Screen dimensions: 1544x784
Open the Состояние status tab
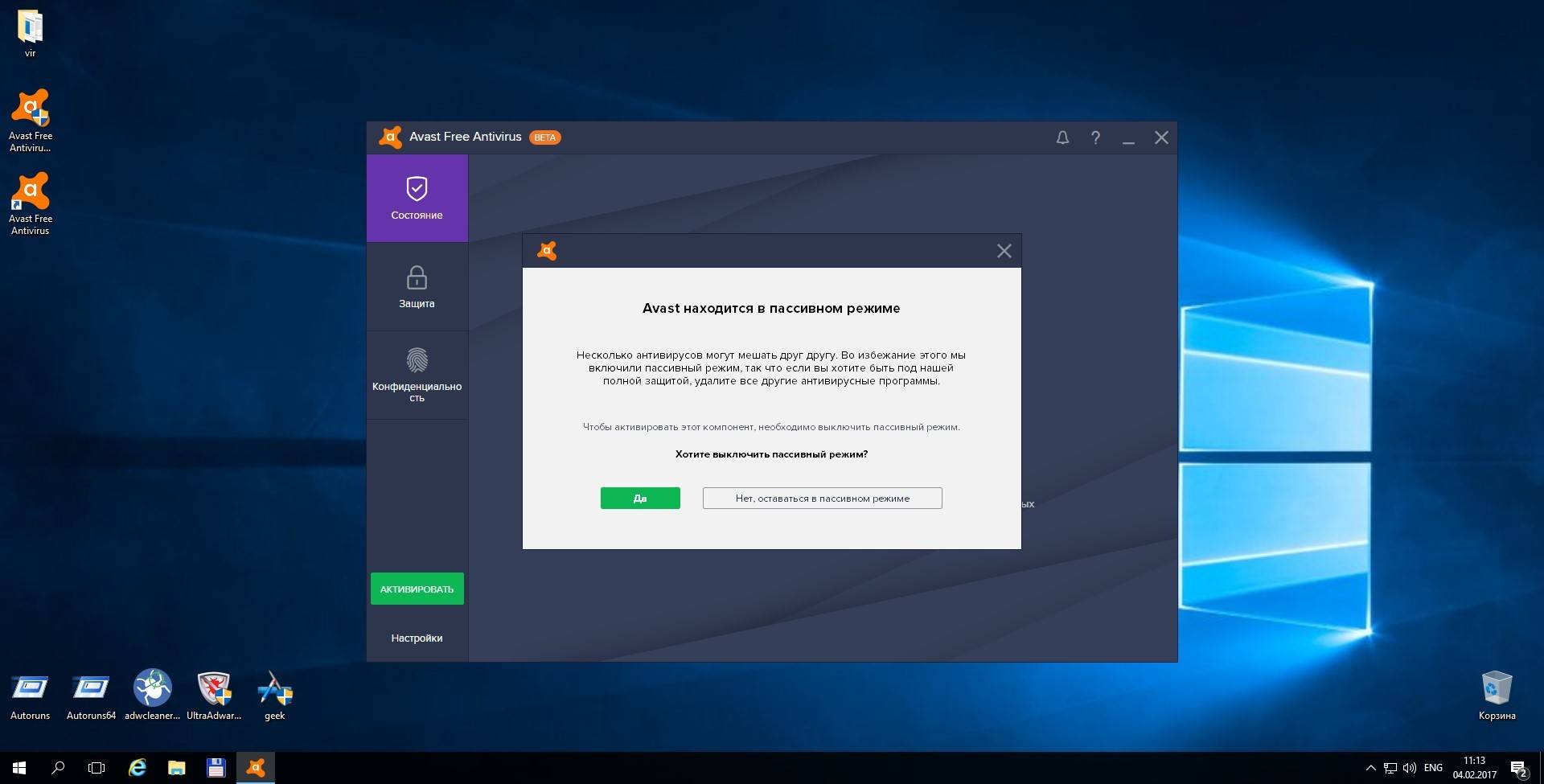[x=417, y=198]
